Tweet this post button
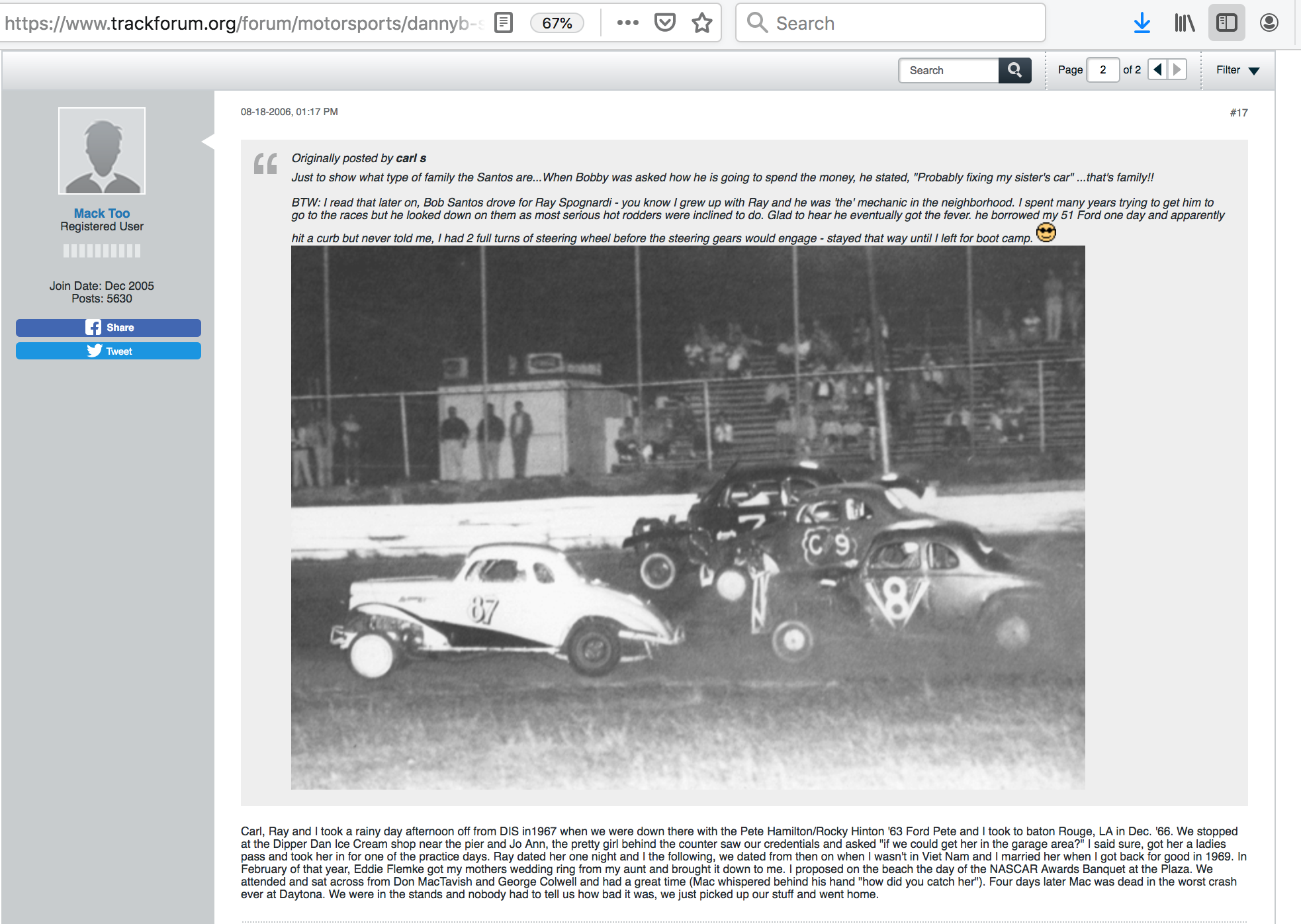 click(109, 351)
